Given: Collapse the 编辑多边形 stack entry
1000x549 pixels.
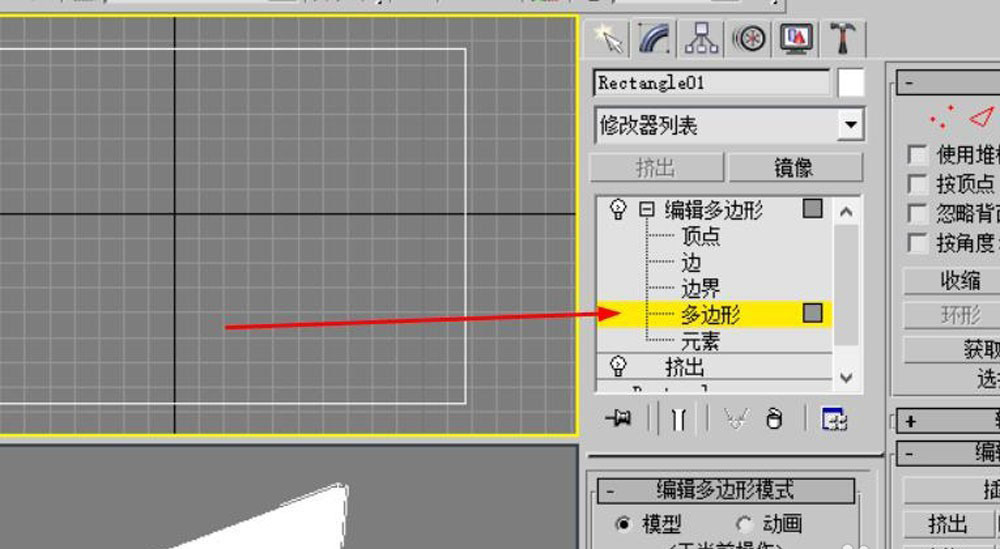Looking at the screenshot, I should point(647,209).
